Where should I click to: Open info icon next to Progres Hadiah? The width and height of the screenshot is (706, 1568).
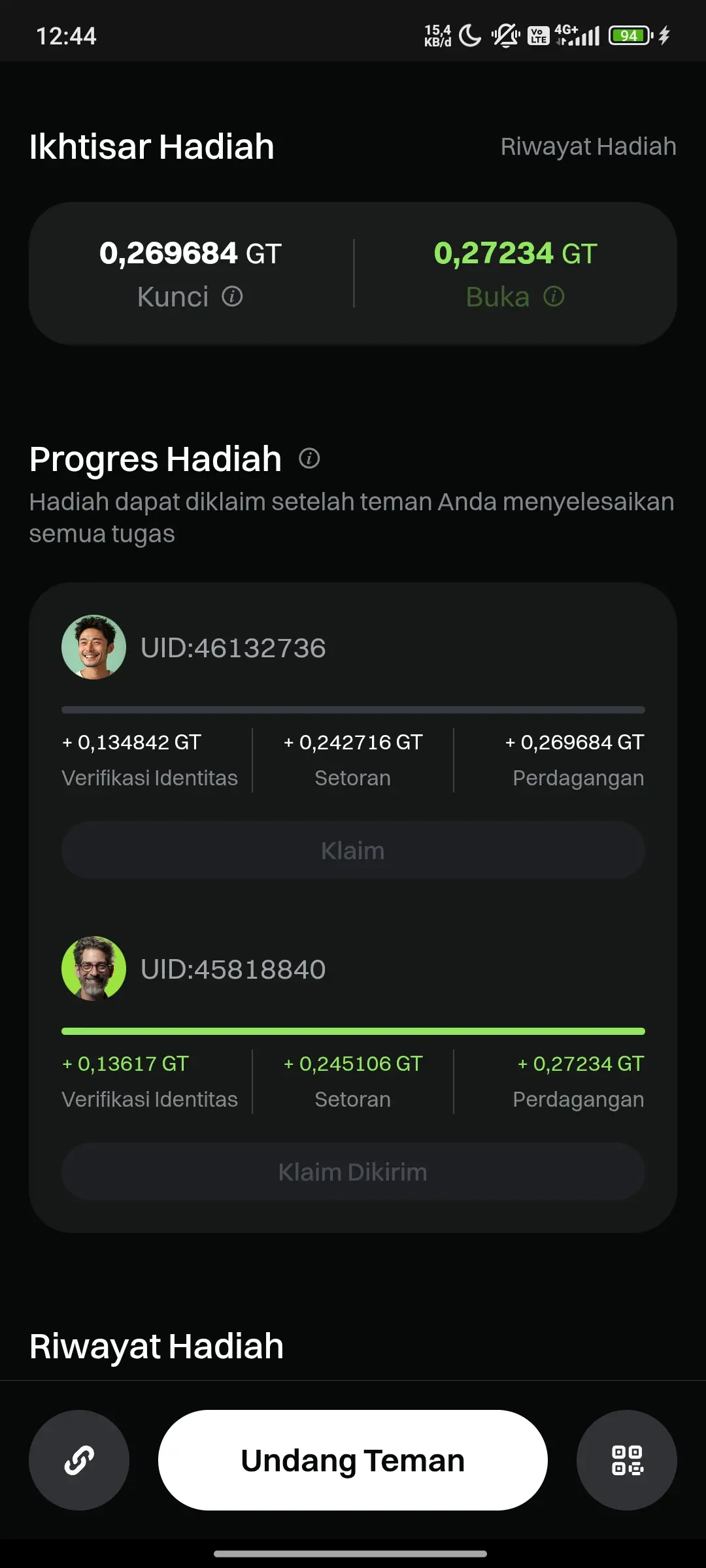(x=309, y=459)
